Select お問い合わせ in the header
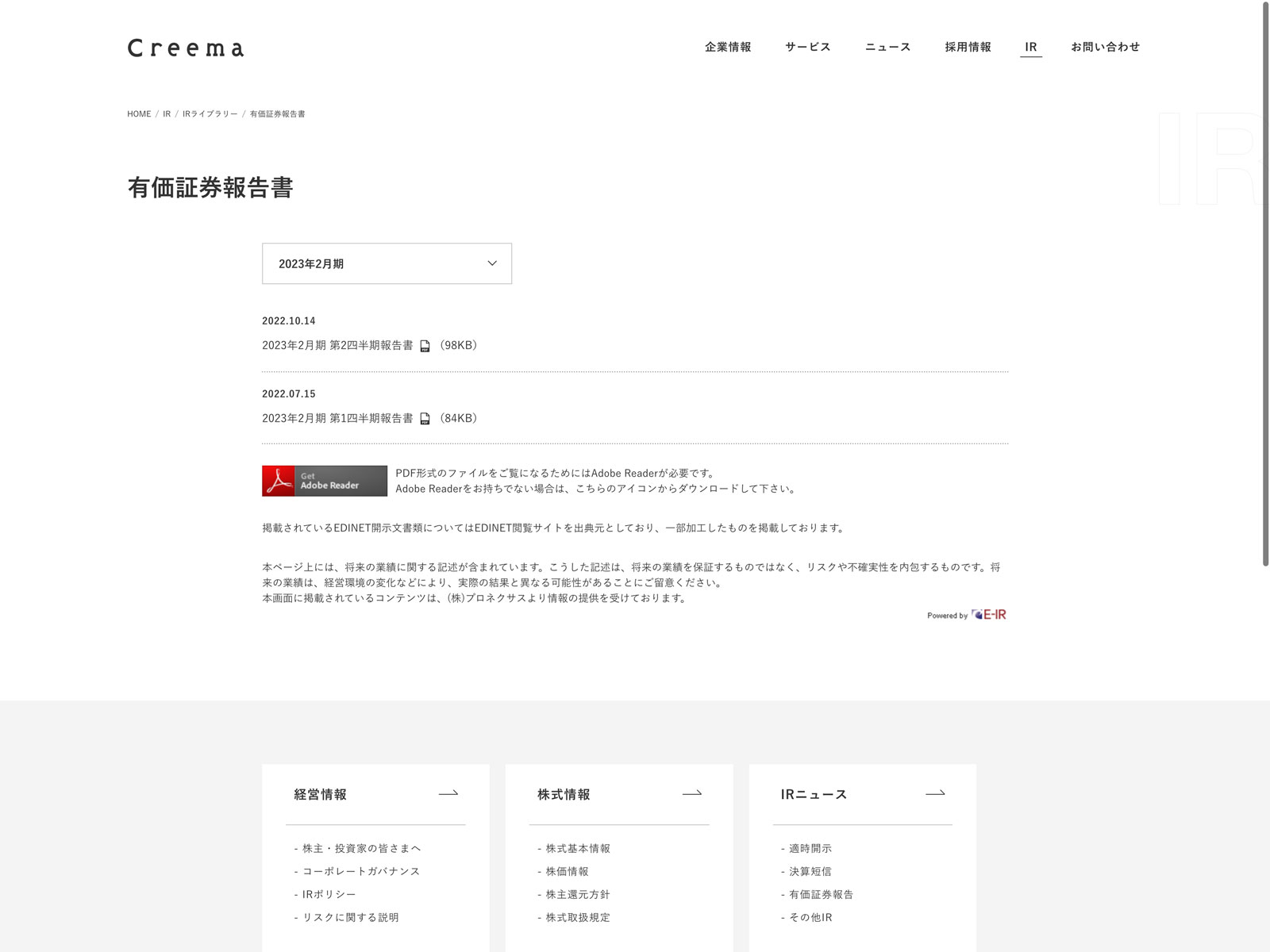Screen dimensions: 1270x952 1105,47
